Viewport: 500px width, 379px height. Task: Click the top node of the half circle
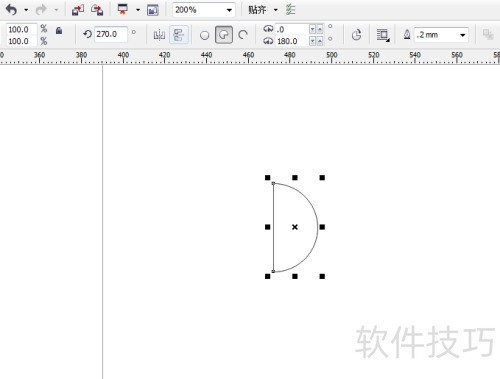273,183
